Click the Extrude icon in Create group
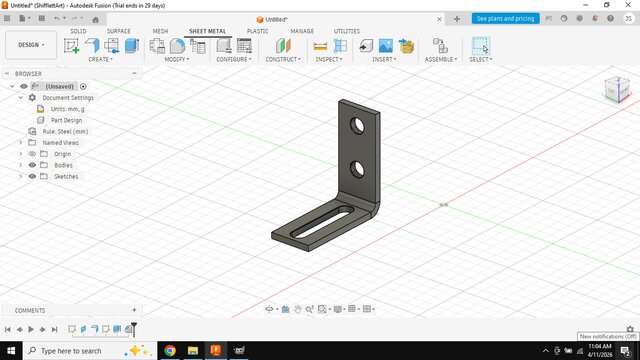Viewport: 640px width, 360px height. coord(131,46)
